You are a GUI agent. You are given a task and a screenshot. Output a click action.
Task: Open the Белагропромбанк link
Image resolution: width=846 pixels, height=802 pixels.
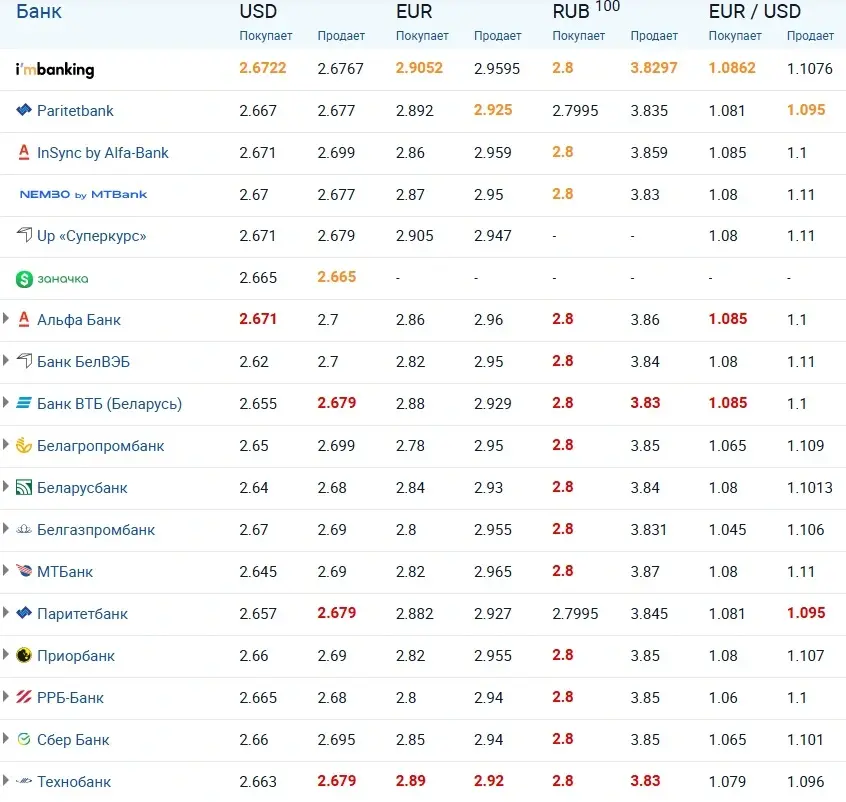(100, 446)
